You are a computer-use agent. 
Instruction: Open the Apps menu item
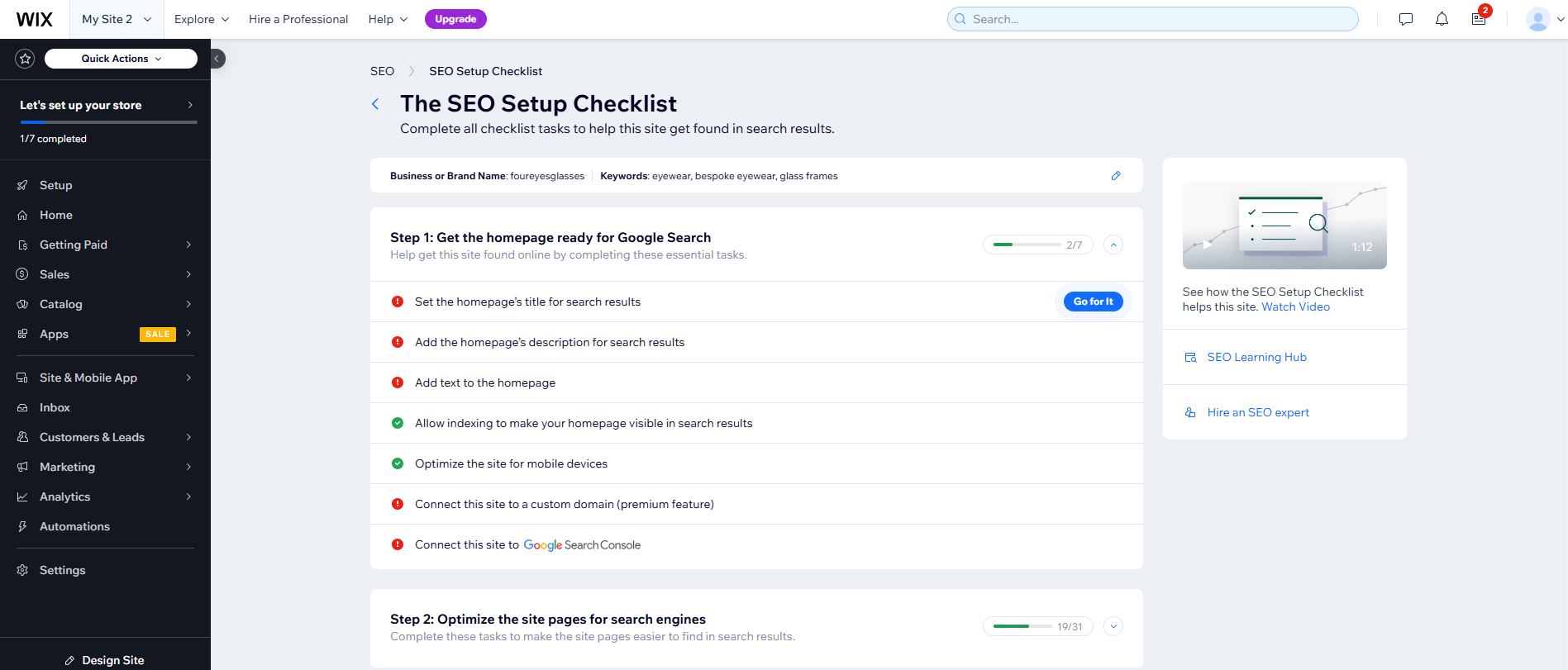[x=105, y=334]
